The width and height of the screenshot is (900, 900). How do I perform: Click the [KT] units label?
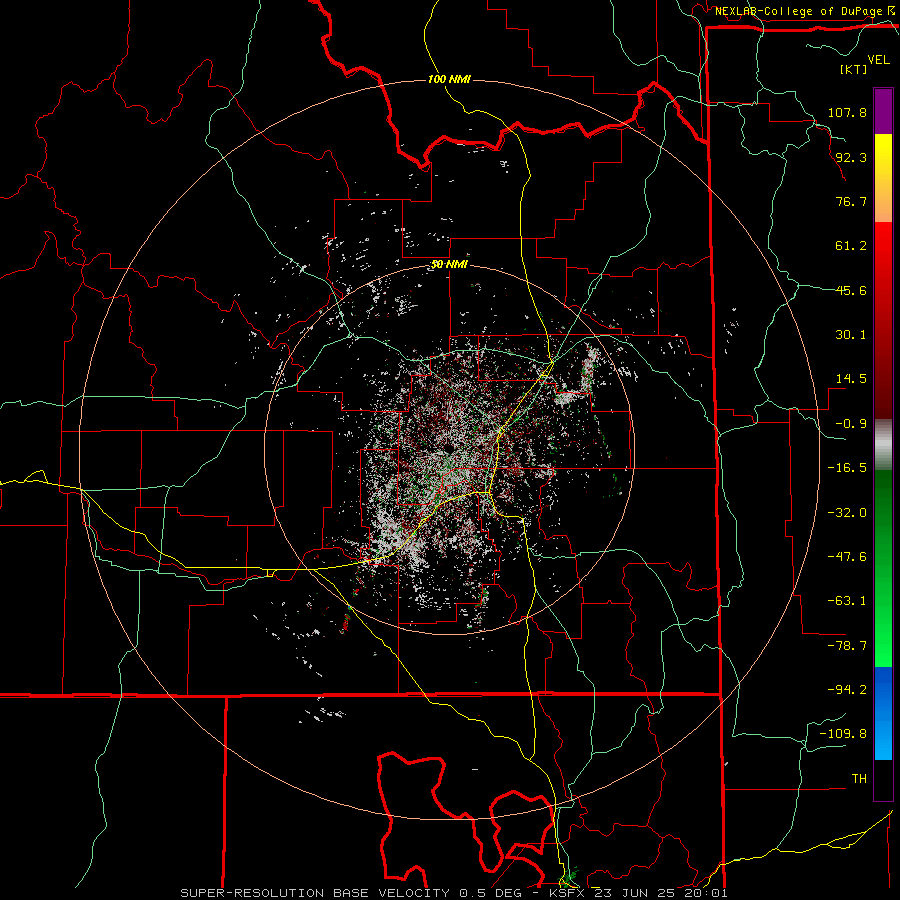[x=853, y=69]
